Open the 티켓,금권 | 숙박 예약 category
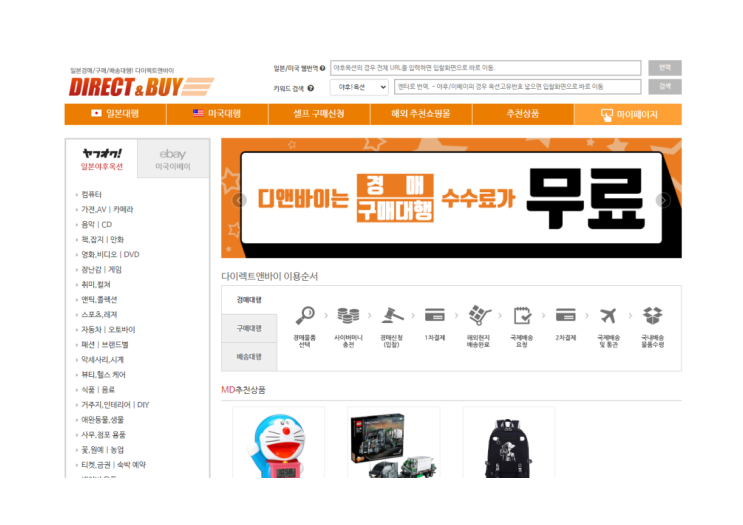This screenshot has height=525, width=743. (x=113, y=465)
